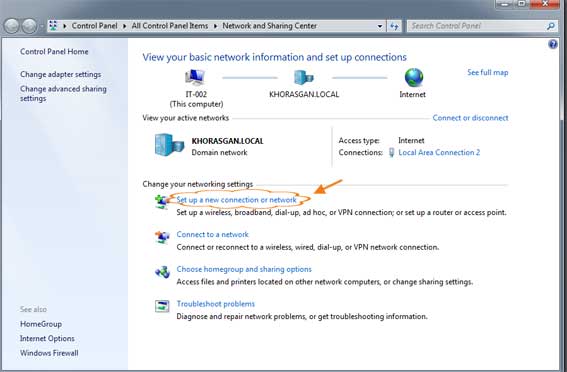The image size is (567, 372).
Task: Click Set up a new connection or network
Action: 236,200
